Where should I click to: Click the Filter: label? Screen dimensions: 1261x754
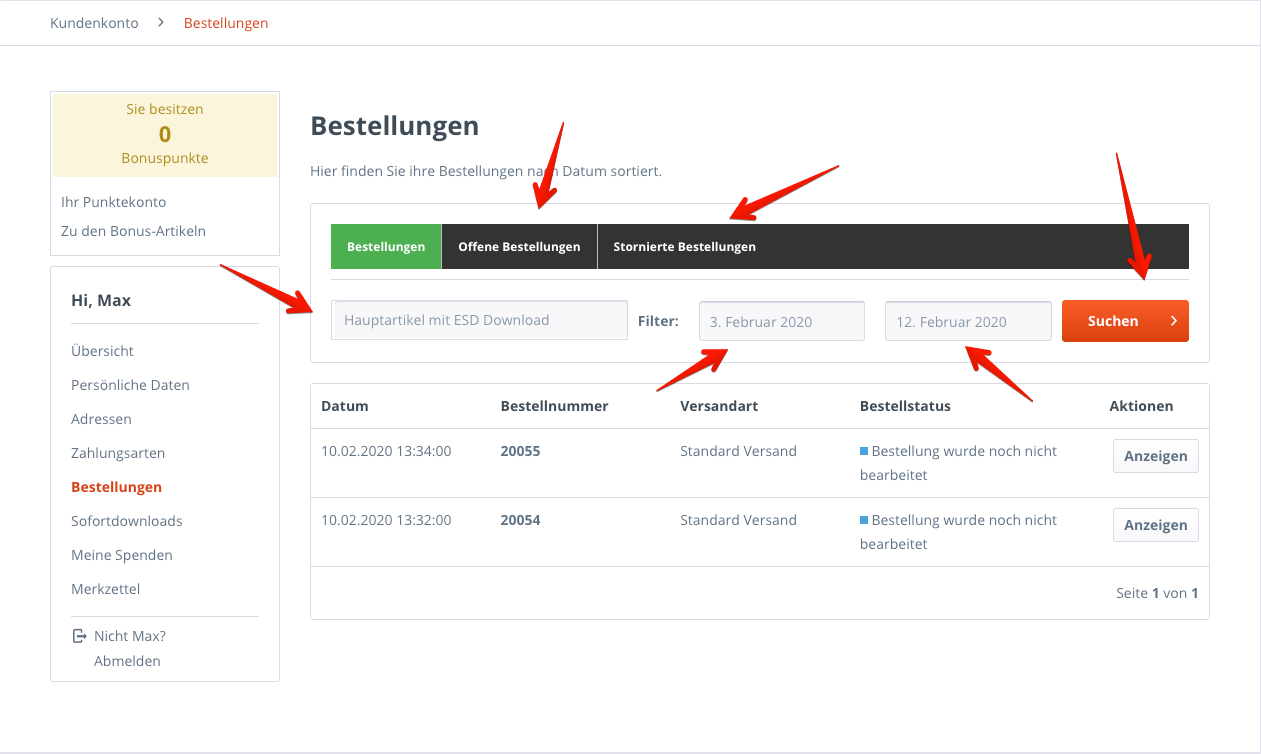658,321
